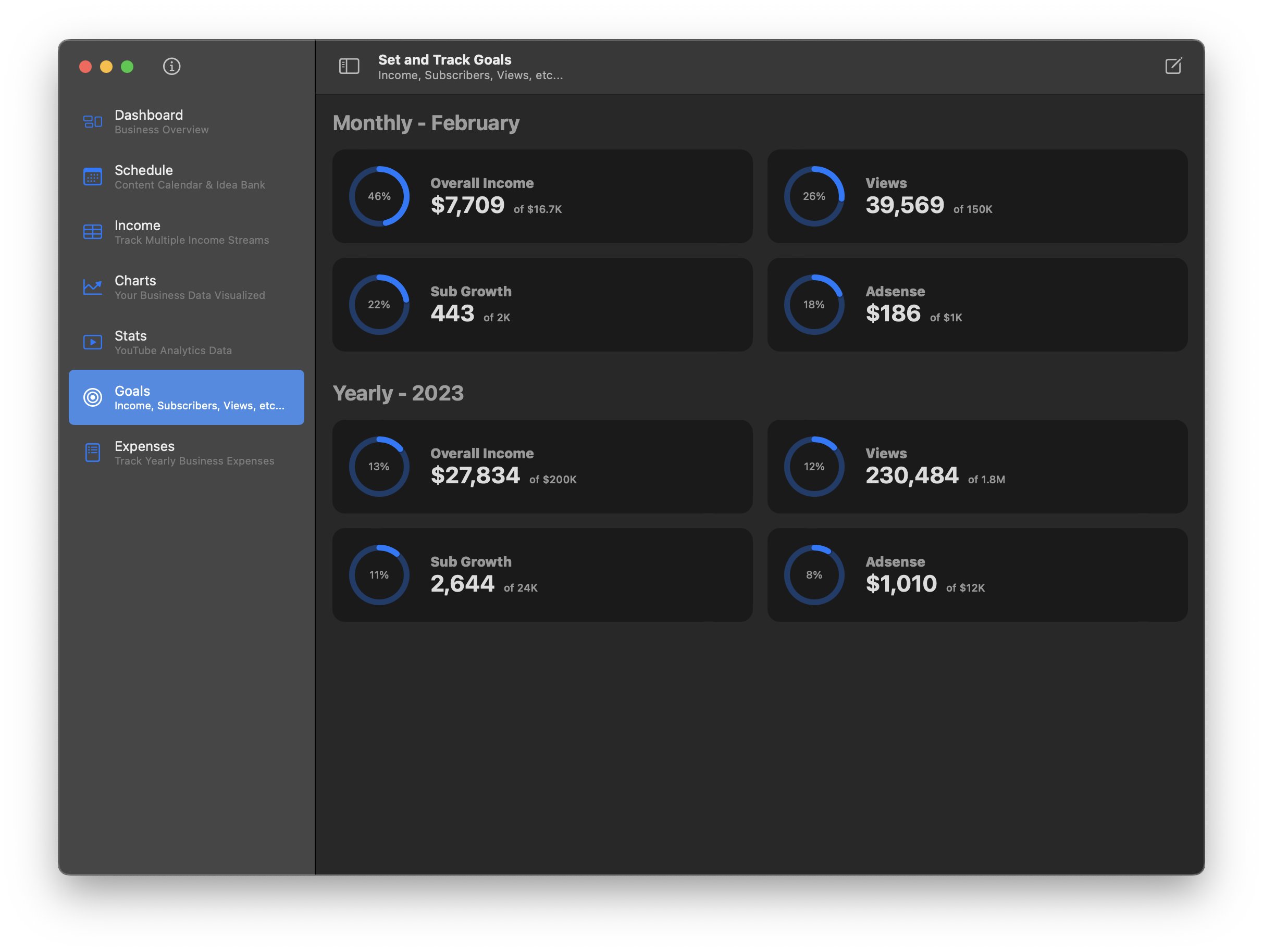This screenshot has height=952, width=1263.
Task: Select the Goals target icon
Action: coord(93,397)
